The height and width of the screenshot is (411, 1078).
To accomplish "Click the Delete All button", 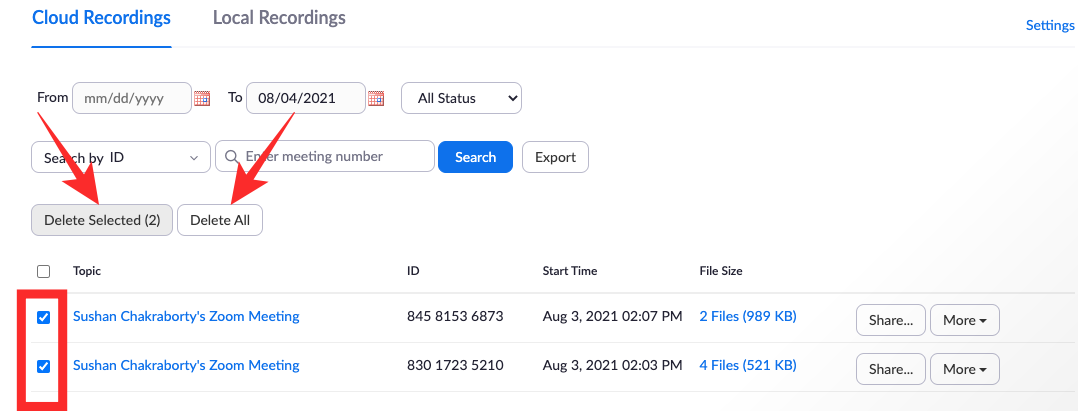I will pyautogui.click(x=220, y=220).
